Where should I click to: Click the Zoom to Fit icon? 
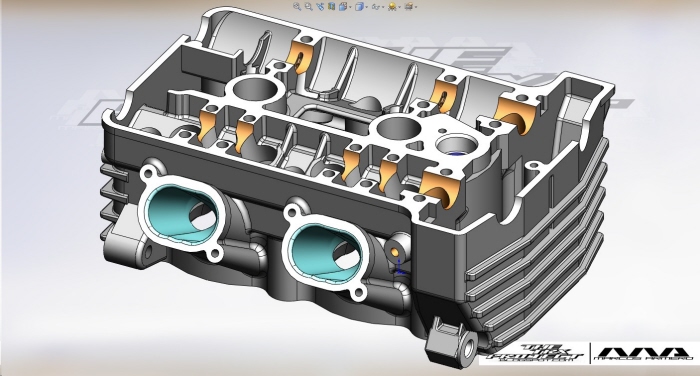click(297, 6)
